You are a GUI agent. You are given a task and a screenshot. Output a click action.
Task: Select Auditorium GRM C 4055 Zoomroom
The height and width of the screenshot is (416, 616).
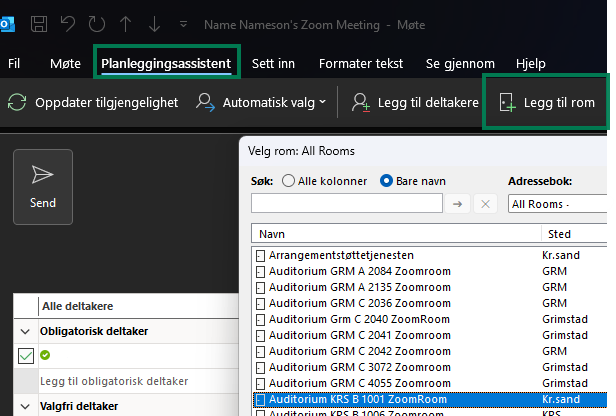pos(359,383)
